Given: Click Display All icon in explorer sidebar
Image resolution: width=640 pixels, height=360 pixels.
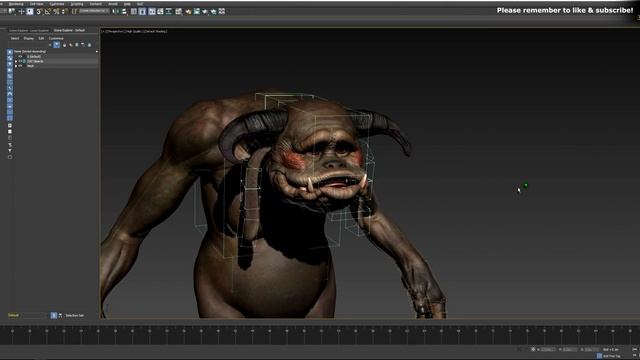Looking at the screenshot, I should point(10,125).
